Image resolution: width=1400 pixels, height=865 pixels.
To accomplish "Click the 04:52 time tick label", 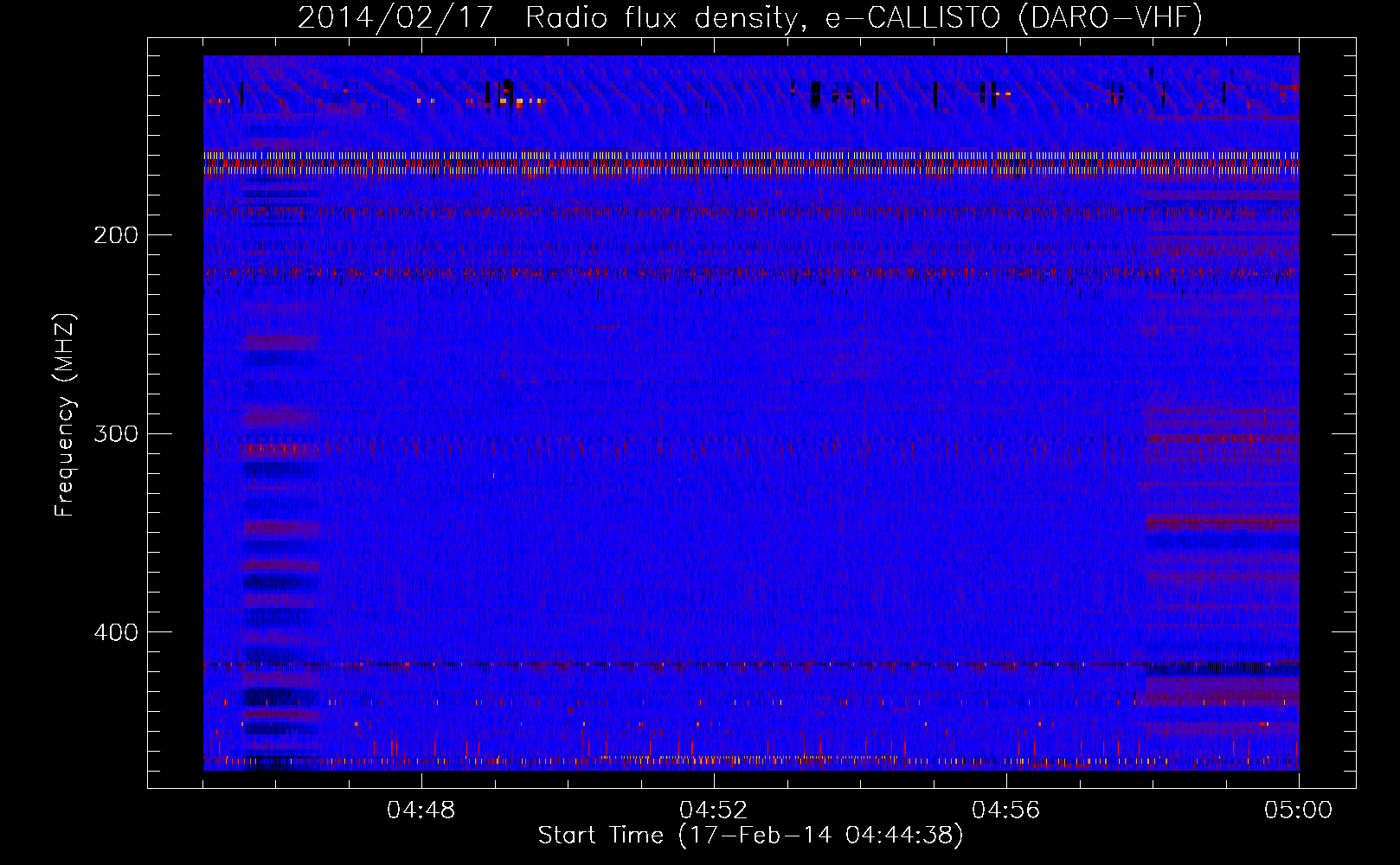I will click(713, 811).
